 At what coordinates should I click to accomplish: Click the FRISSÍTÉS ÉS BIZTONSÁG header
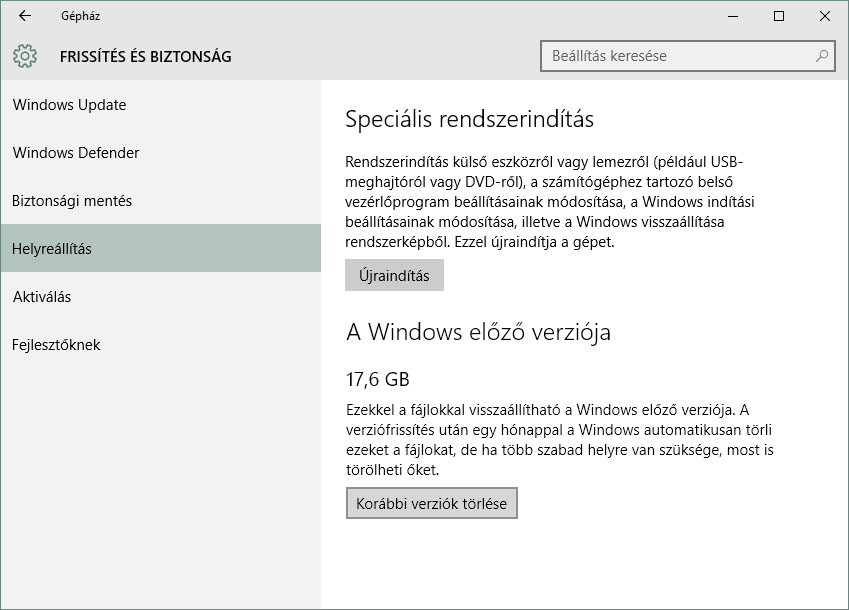[x=145, y=56]
